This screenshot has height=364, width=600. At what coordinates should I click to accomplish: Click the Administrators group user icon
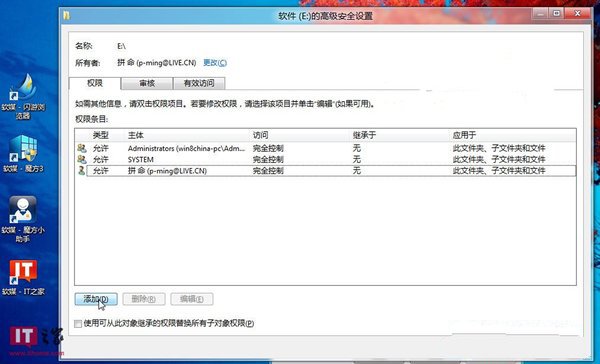click(82, 148)
